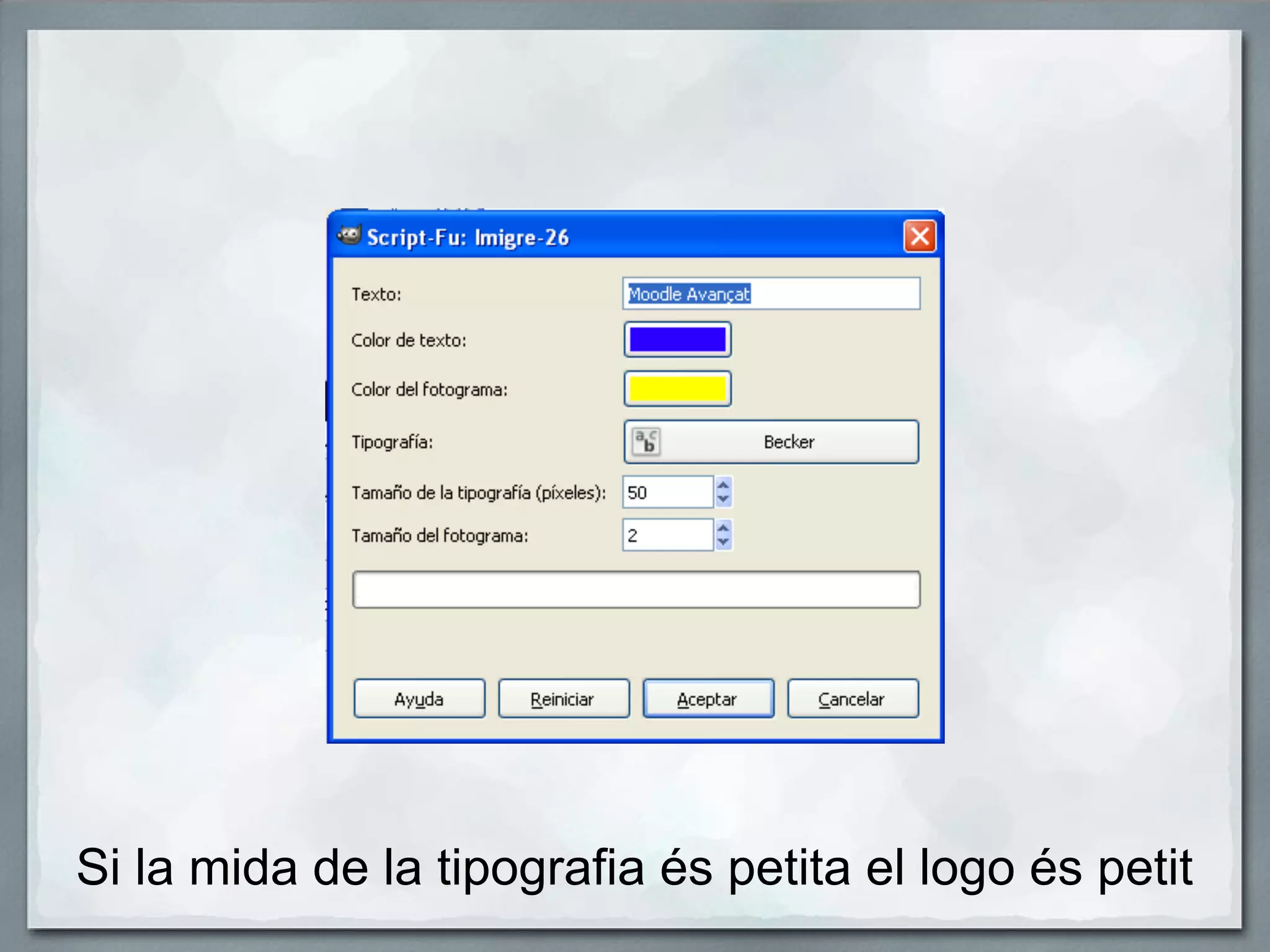Click the Texto input field with Moodle Avançat

pos(771,294)
